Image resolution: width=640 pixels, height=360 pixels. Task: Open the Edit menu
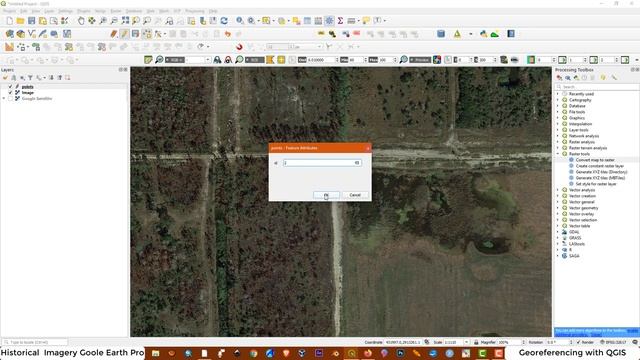23,11
